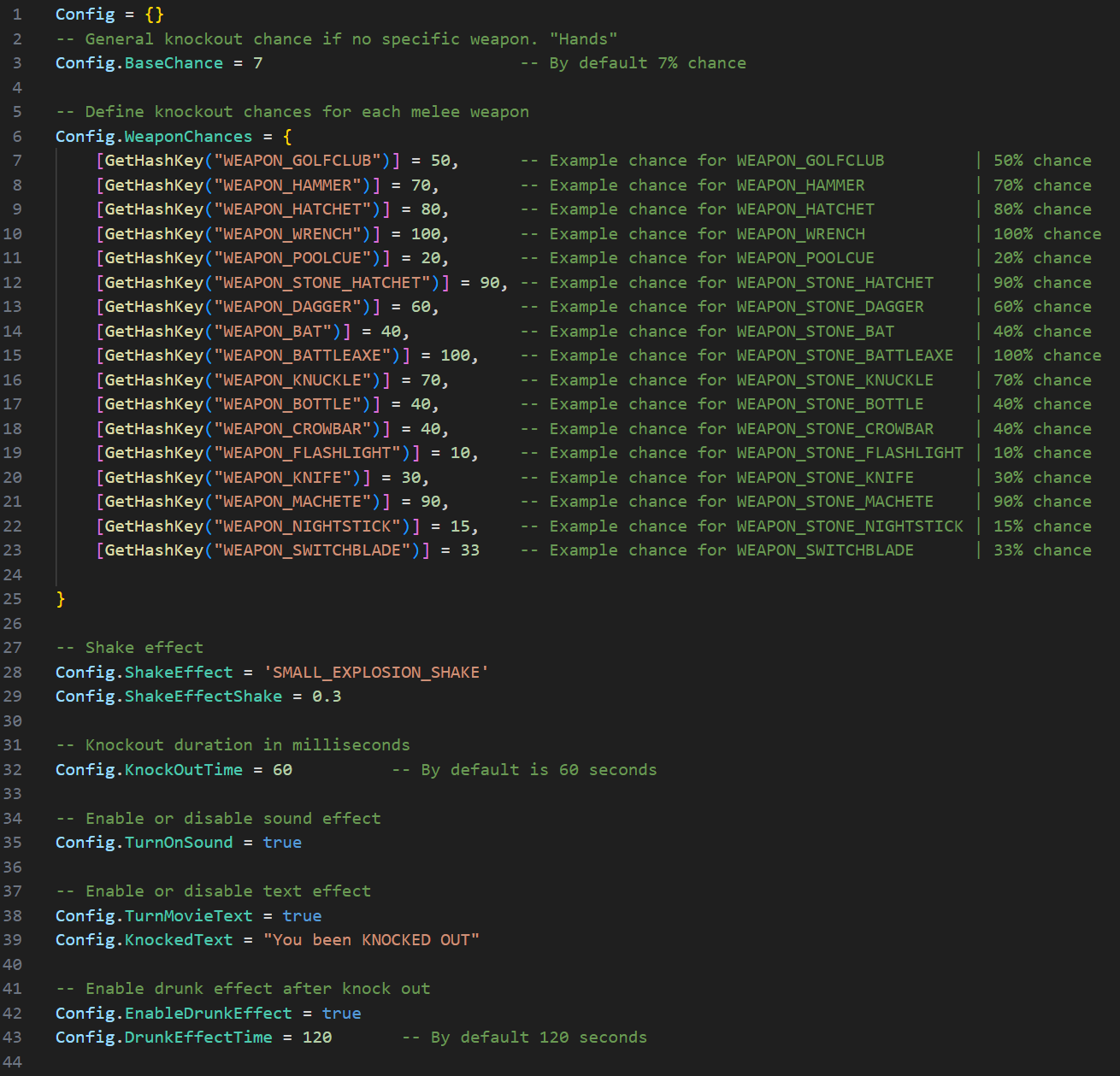Click the "WEAPON_GOLFCLUB" string inside GetHashKey
The width and height of the screenshot is (1120, 1076).
(x=297, y=161)
